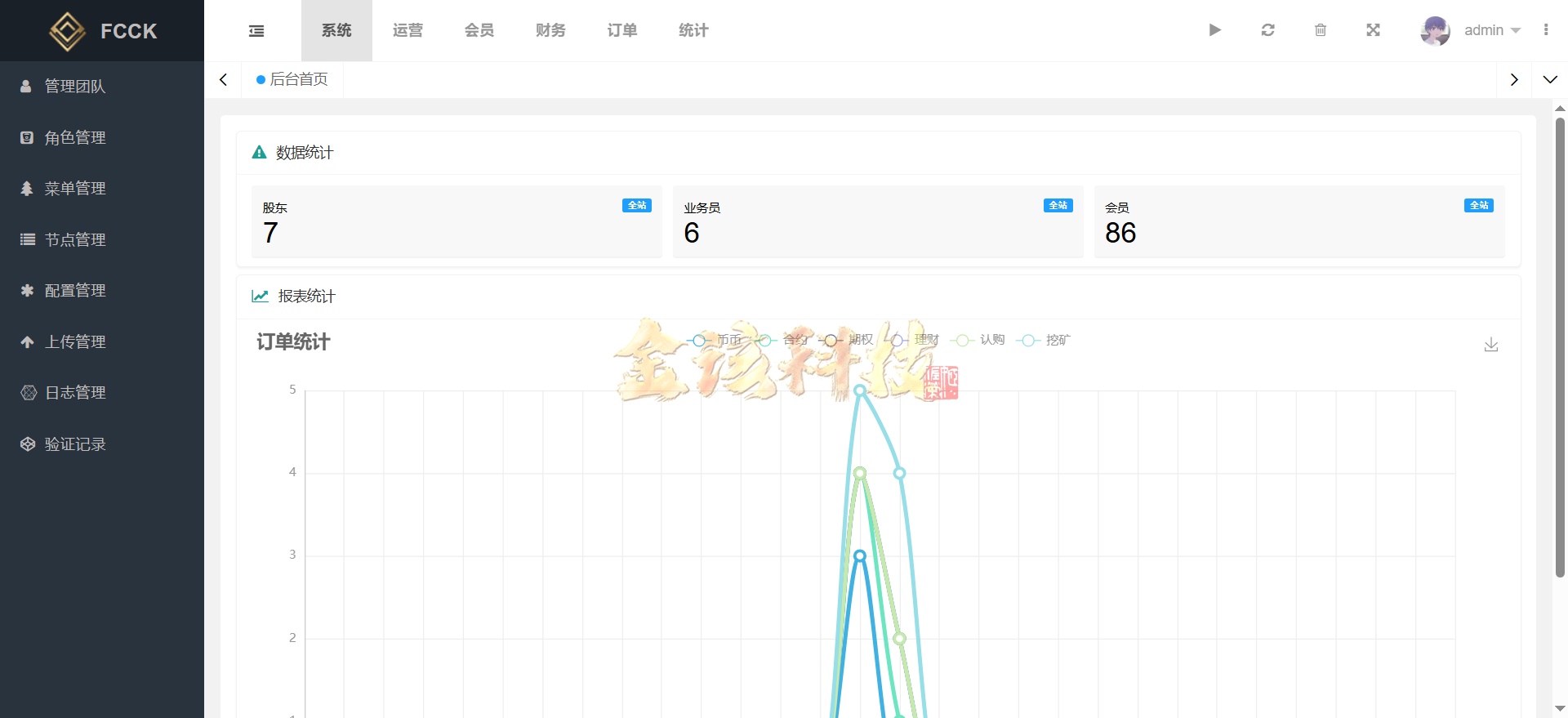Click the 菜单管理 tree icon
The image size is (1568, 718).
coord(27,189)
